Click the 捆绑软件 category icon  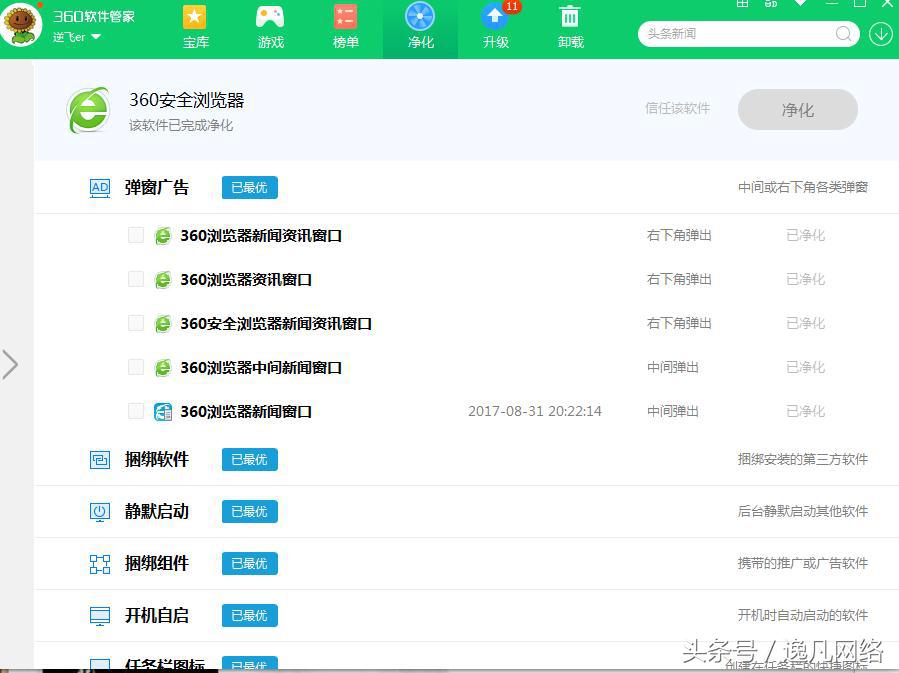[x=100, y=460]
